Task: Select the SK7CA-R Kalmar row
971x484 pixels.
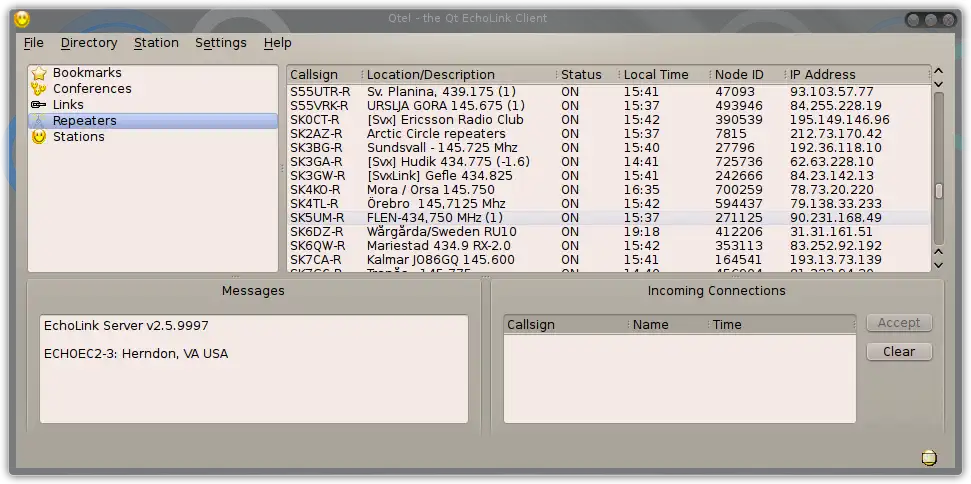Action: [x=609, y=260]
